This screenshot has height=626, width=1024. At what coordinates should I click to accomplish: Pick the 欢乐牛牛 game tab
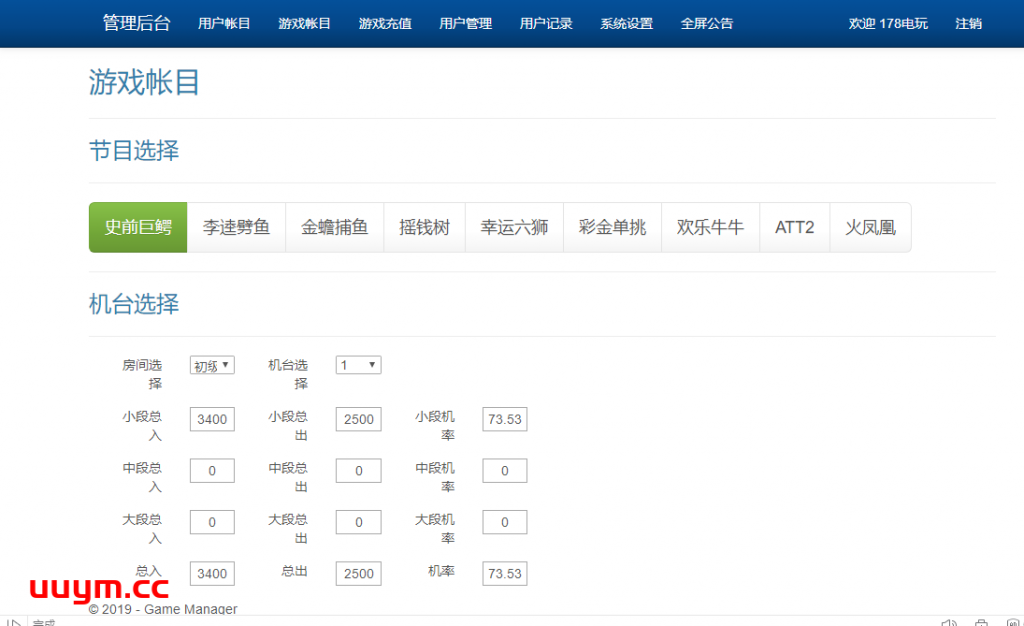[710, 228]
